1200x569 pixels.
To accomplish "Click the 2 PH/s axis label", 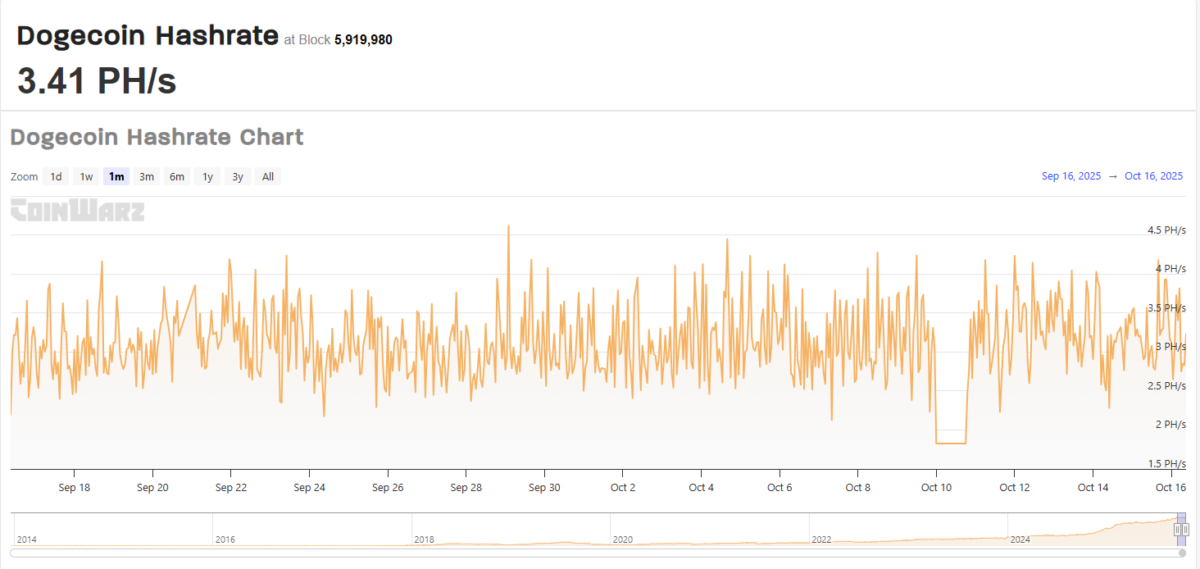I will (1170, 425).
